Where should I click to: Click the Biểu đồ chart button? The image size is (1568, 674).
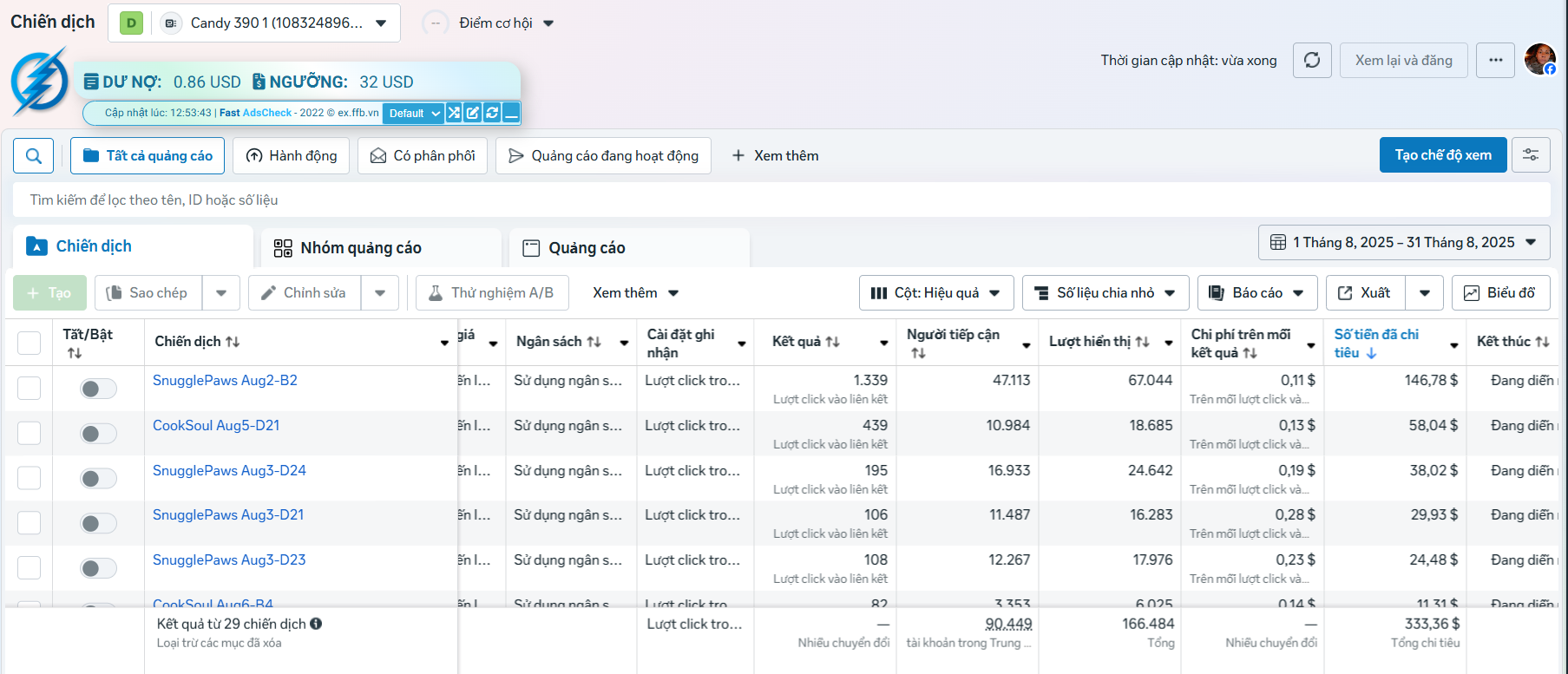(1501, 293)
